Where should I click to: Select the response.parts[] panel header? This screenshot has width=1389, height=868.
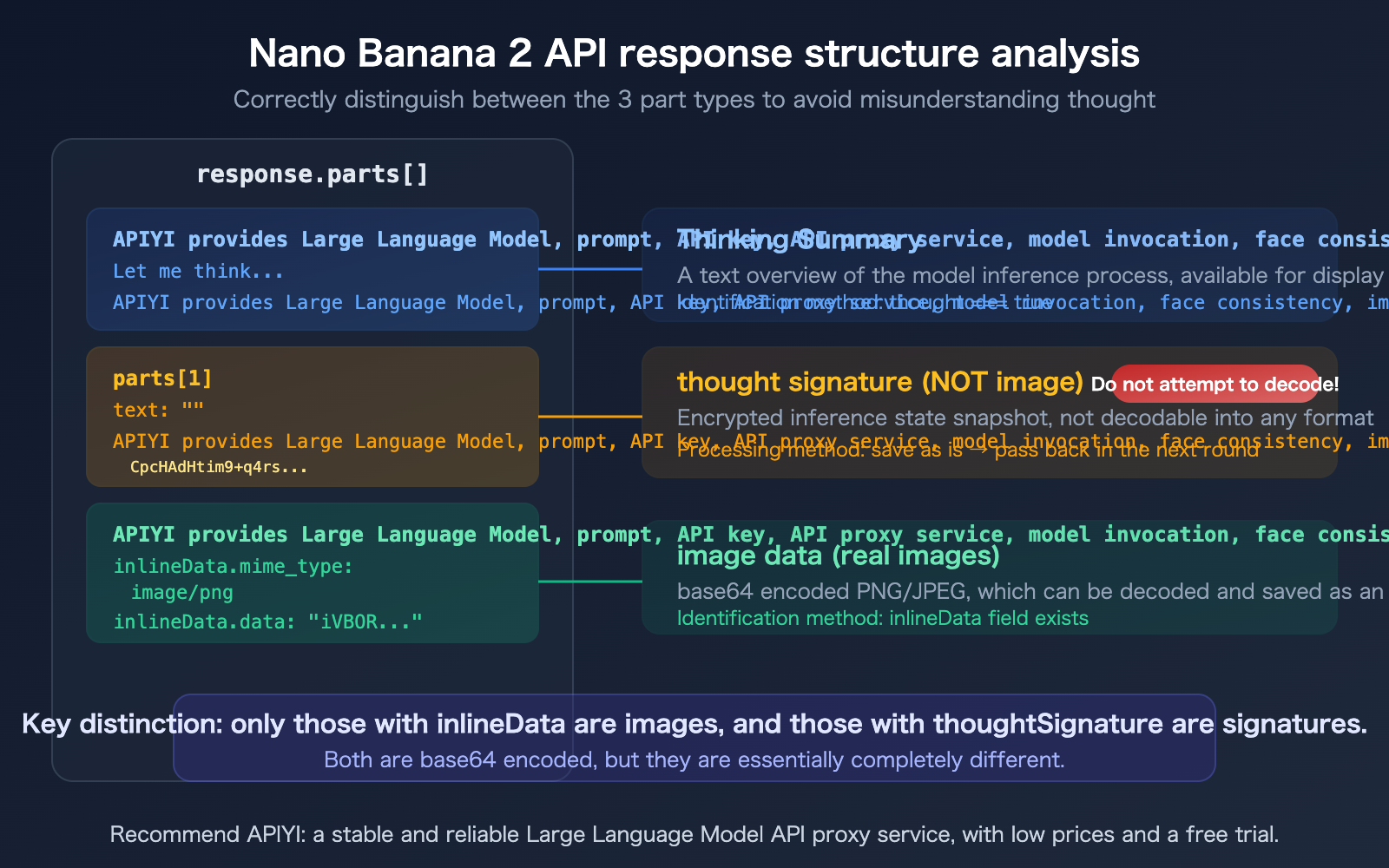313,174
